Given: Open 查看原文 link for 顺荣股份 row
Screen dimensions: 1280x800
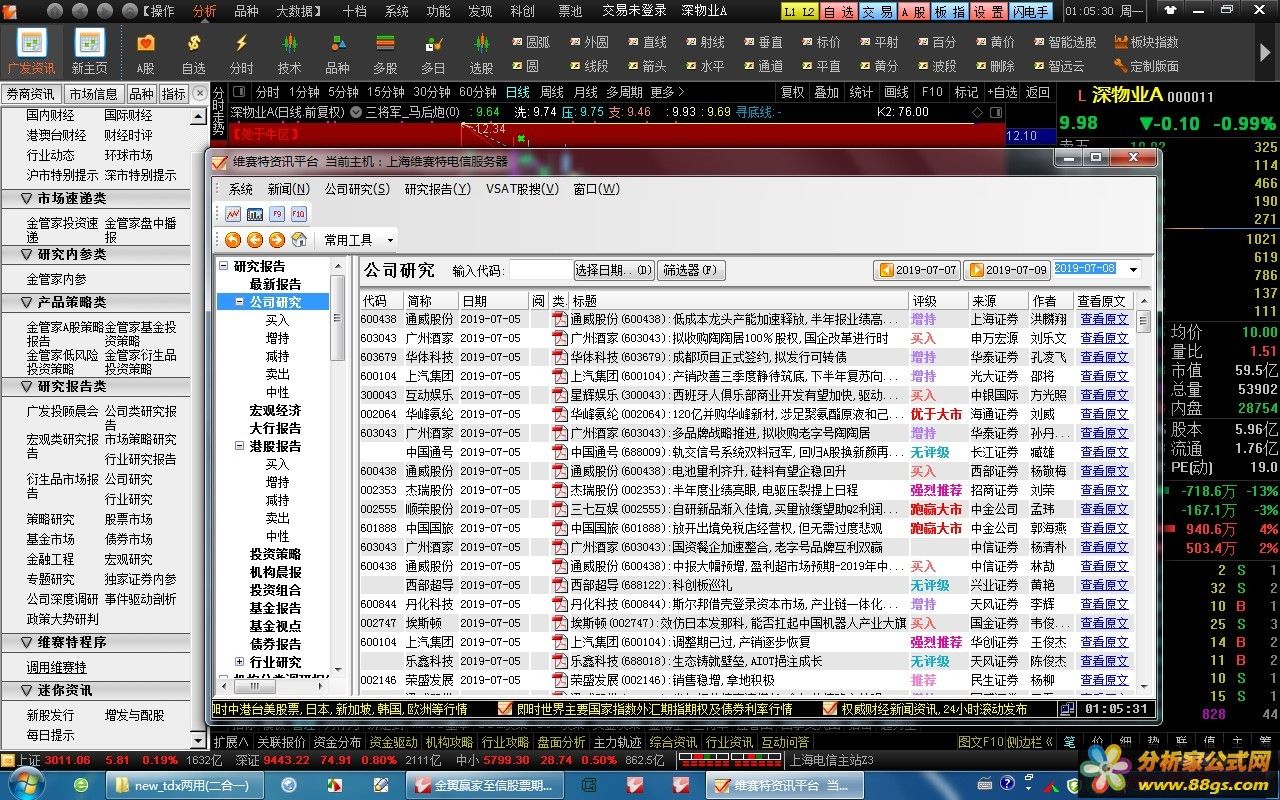Looking at the screenshot, I should coord(1104,509).
